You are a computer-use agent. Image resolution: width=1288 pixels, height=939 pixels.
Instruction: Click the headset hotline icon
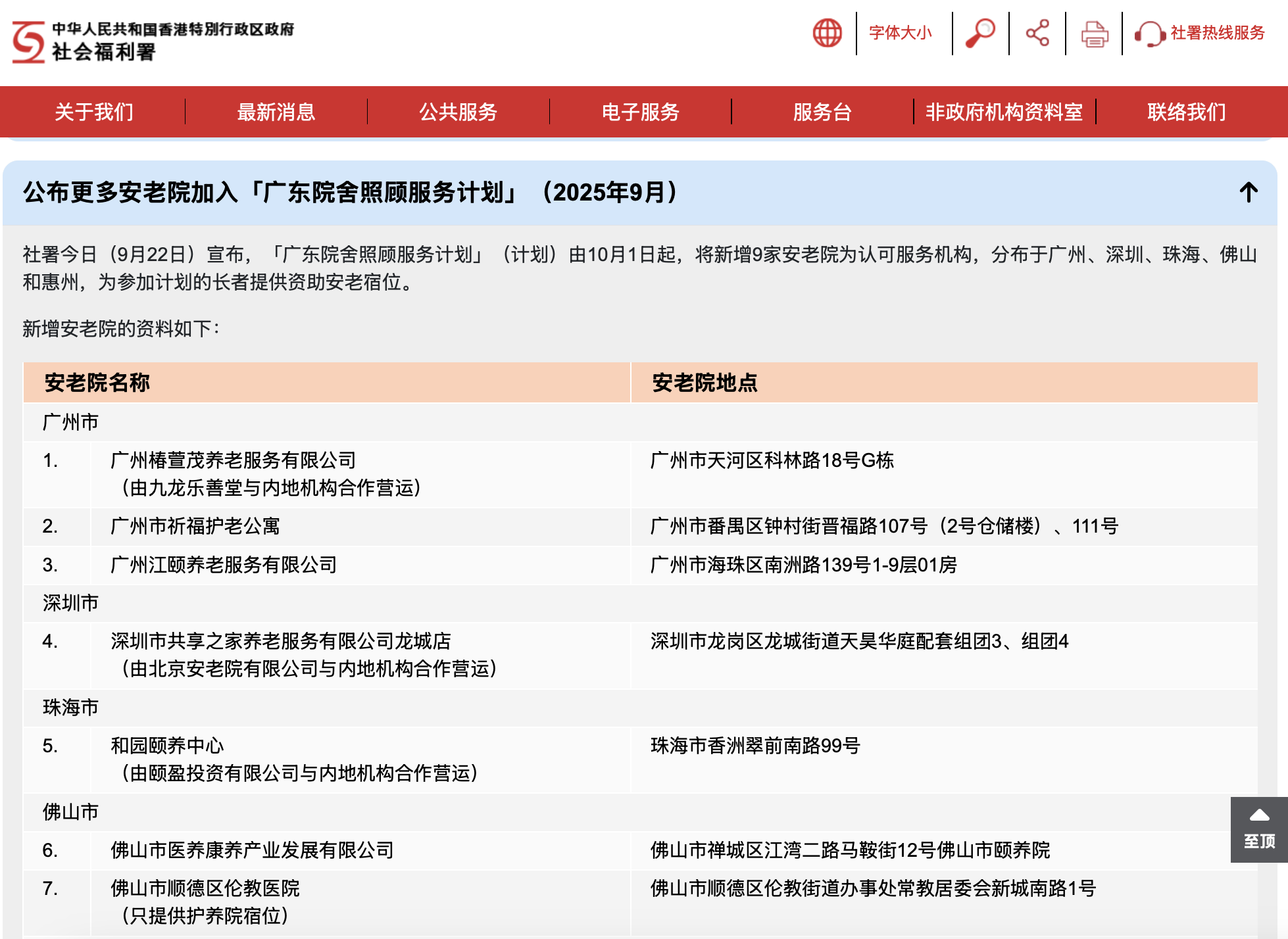[x=1149, y=34]
